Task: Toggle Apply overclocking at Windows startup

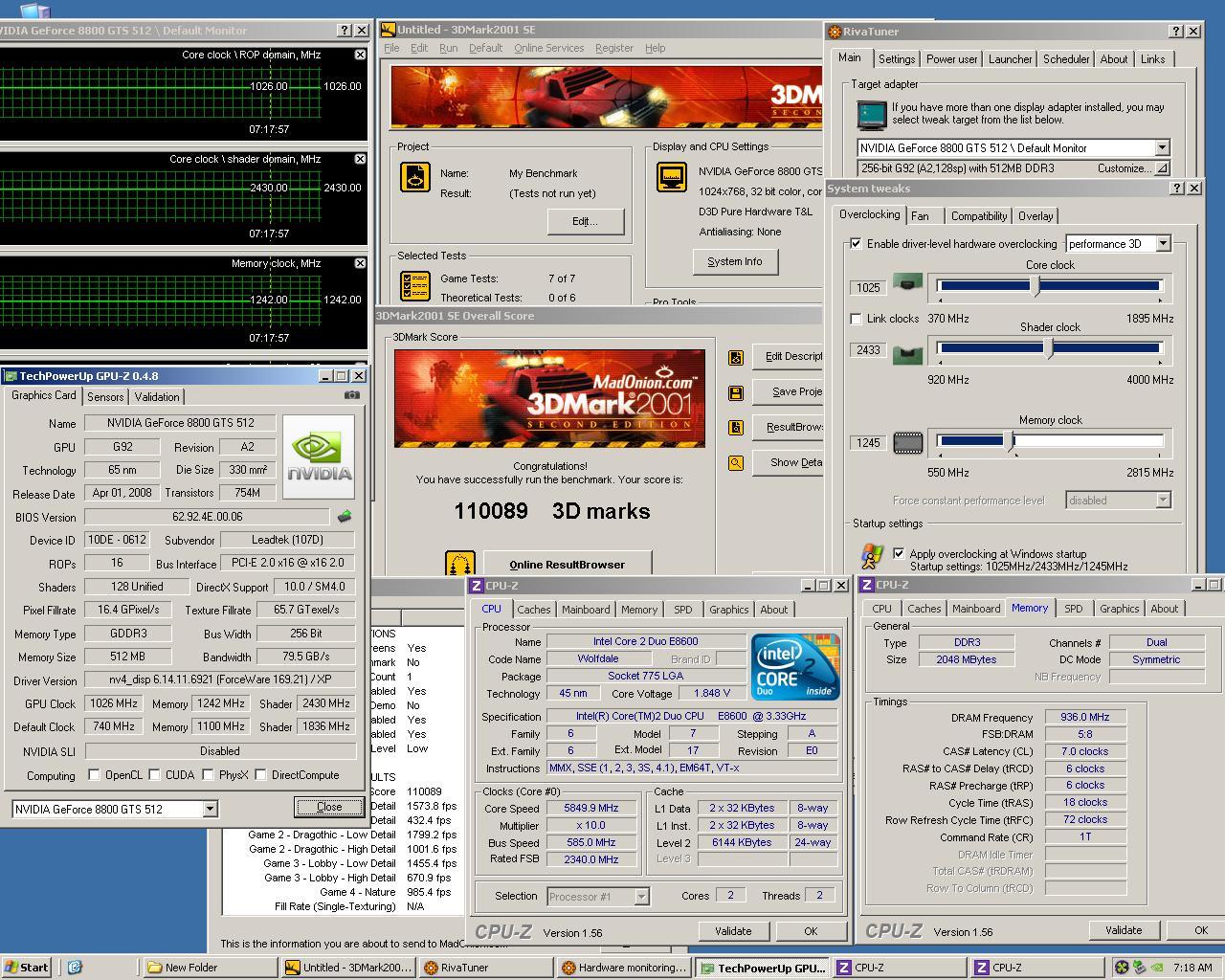Action: pyautogui.click(x=898, y=553)
